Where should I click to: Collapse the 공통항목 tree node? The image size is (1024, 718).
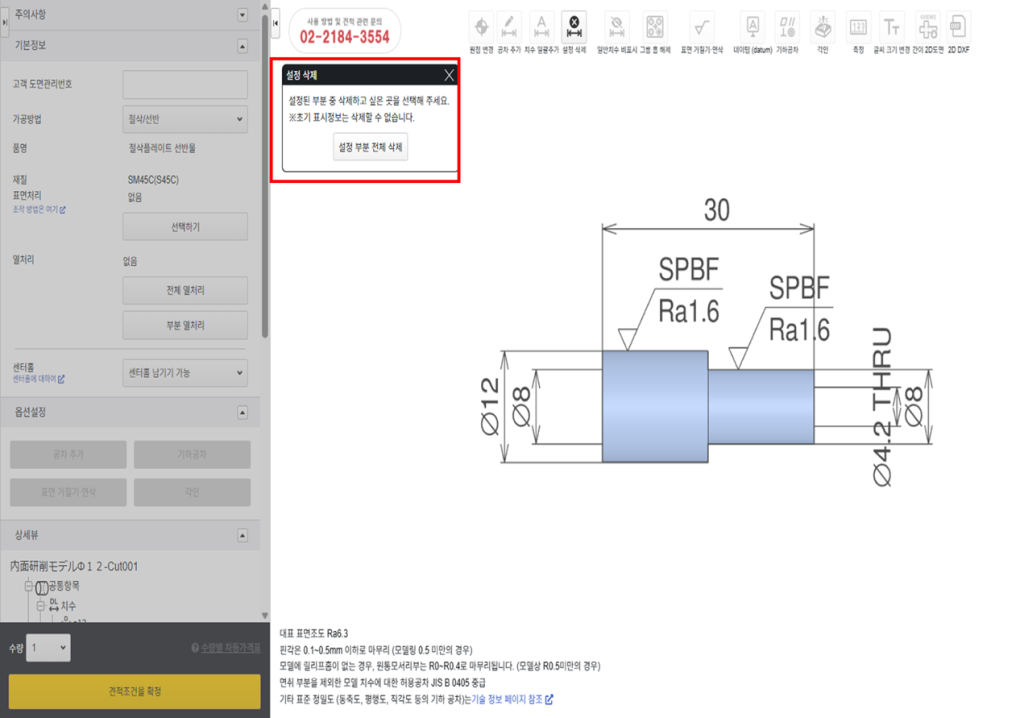(29, 586)
